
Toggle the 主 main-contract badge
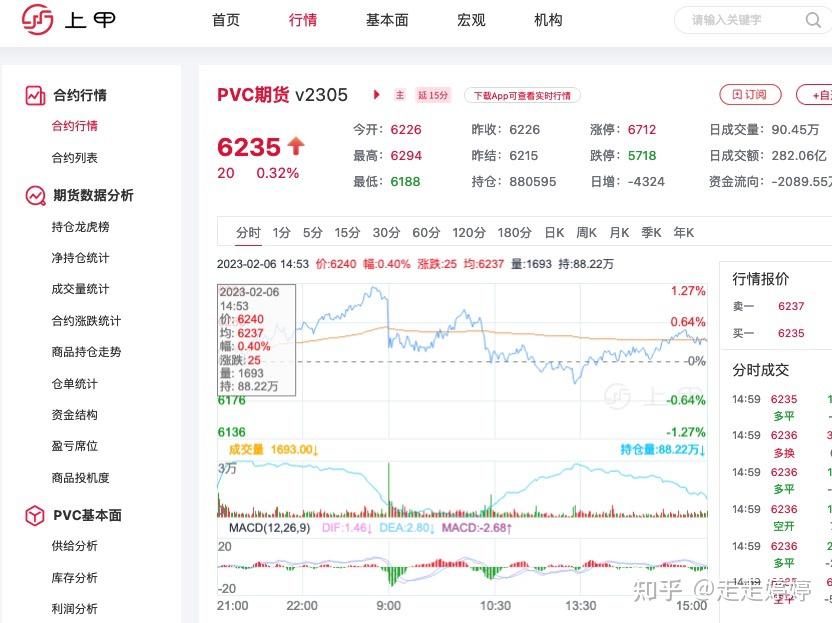[399, 95]
